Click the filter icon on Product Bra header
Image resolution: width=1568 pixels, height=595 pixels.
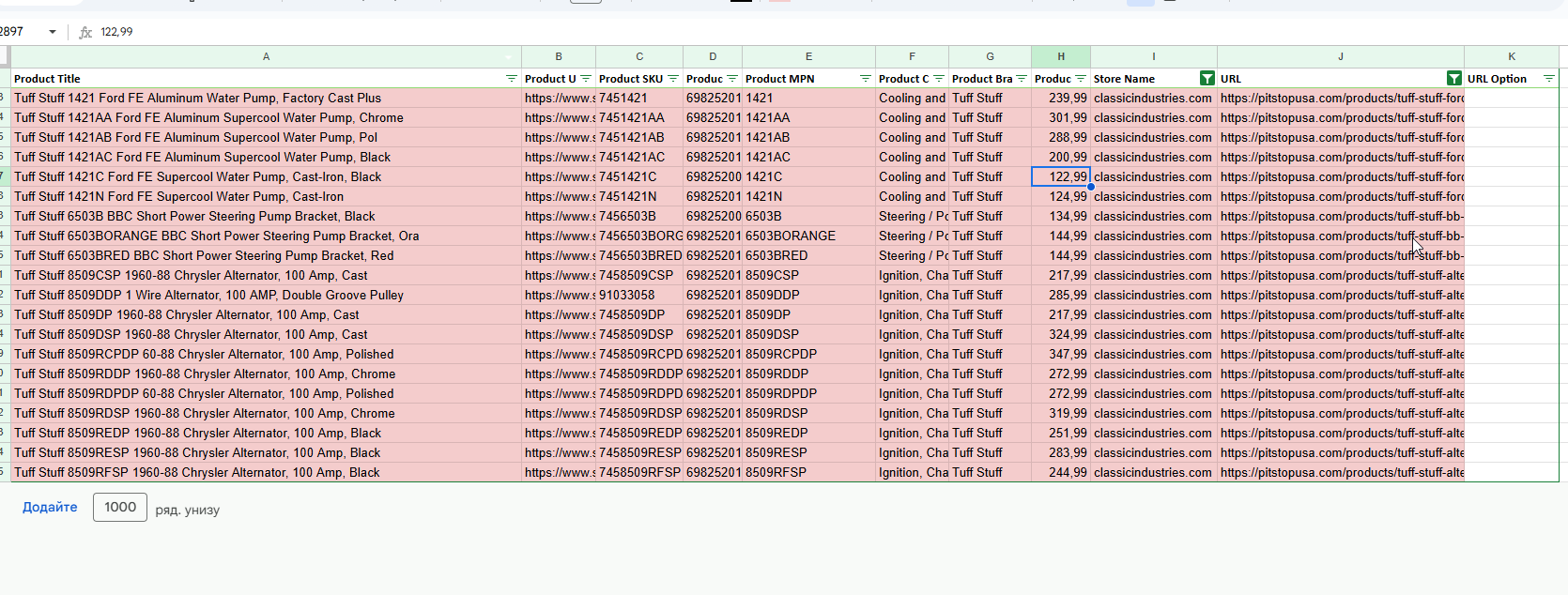(1022, 79)
